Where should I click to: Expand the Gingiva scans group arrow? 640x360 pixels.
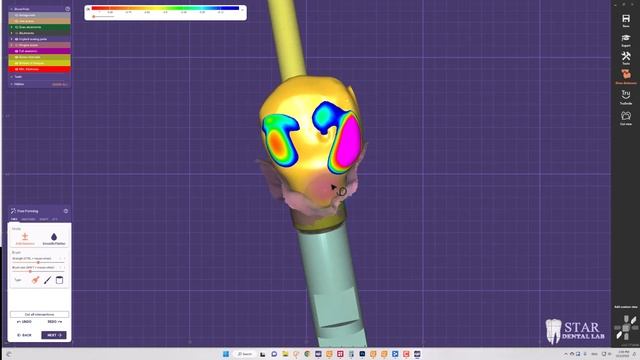[11, 45]
